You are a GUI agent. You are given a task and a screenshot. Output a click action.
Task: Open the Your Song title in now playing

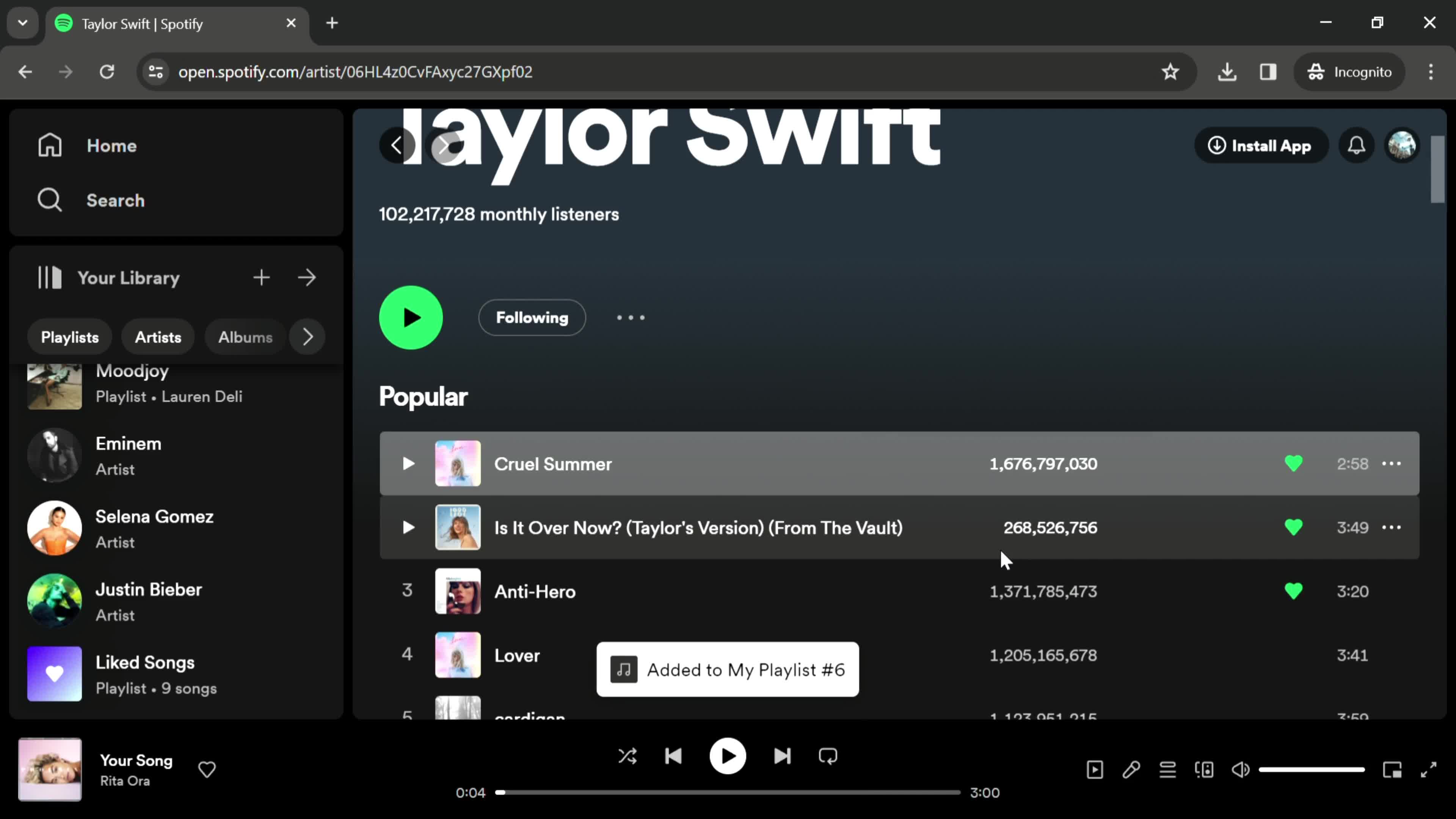tap(136, 761)
